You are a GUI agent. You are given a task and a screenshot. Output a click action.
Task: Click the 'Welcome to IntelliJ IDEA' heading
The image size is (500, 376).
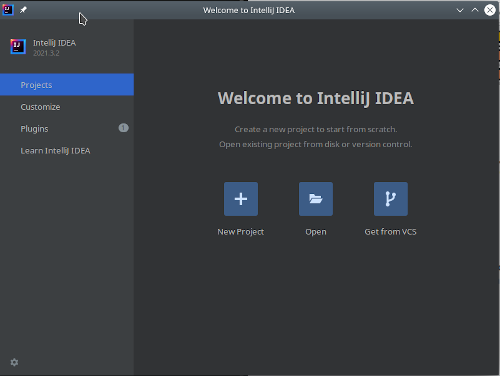[316, 98]
